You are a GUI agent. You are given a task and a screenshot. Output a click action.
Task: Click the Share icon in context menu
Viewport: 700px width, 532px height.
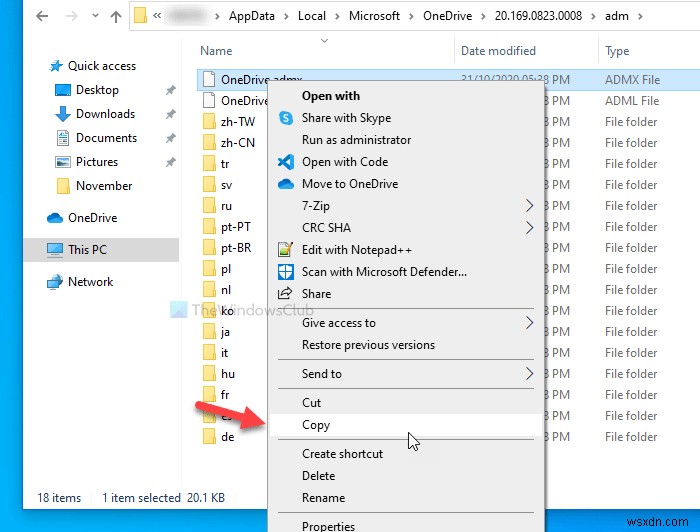coord(285,293)
